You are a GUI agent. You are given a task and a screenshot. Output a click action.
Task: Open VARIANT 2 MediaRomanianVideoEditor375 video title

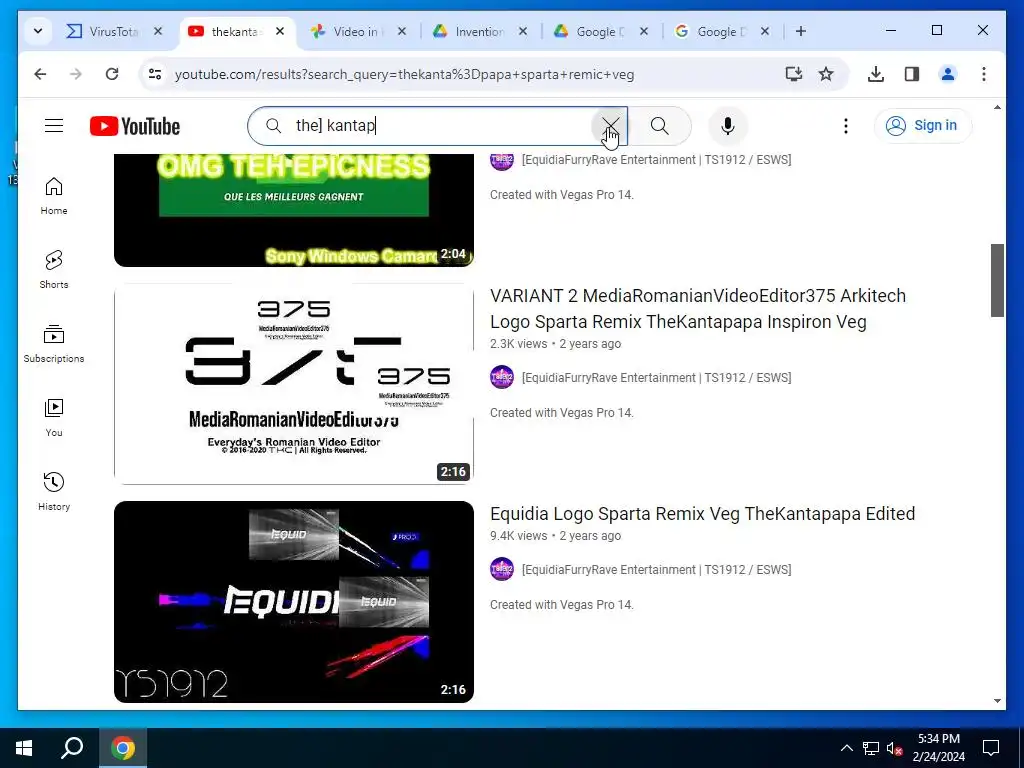pyautogui.click(x=697, y=309)
